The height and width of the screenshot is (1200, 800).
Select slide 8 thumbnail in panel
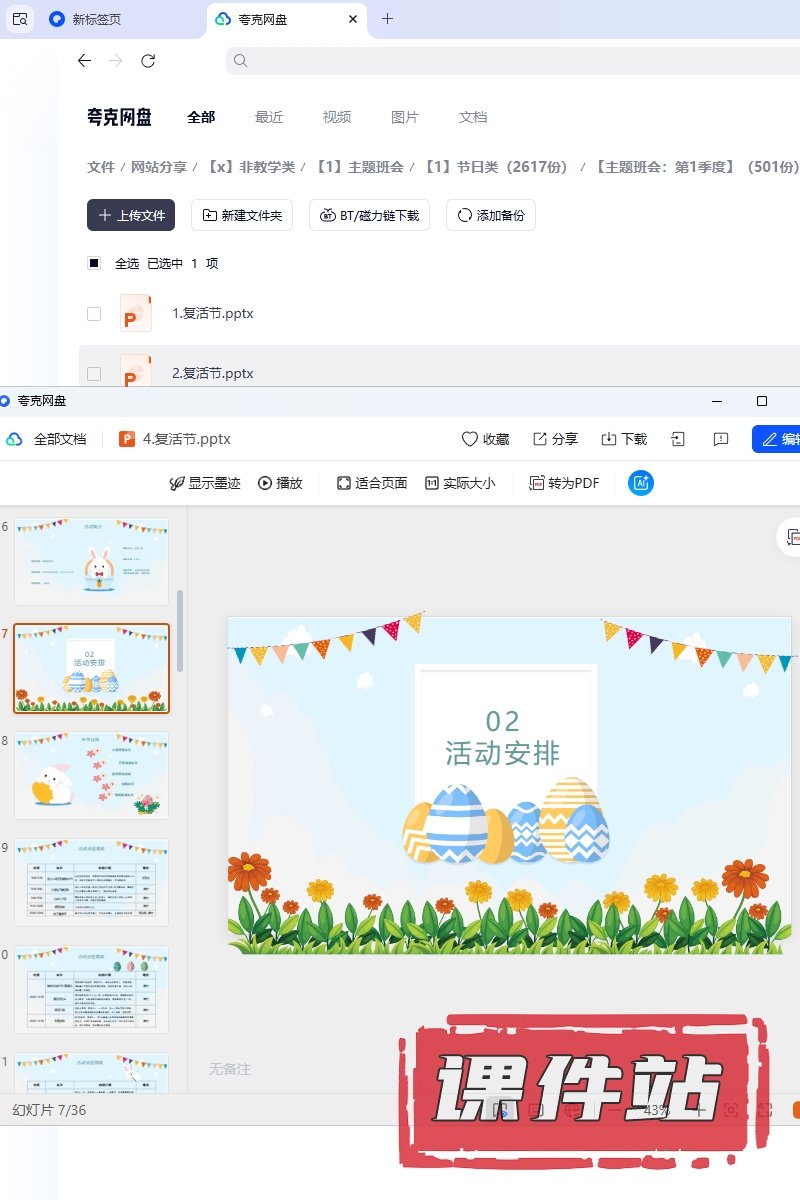(x=91, y=775)
